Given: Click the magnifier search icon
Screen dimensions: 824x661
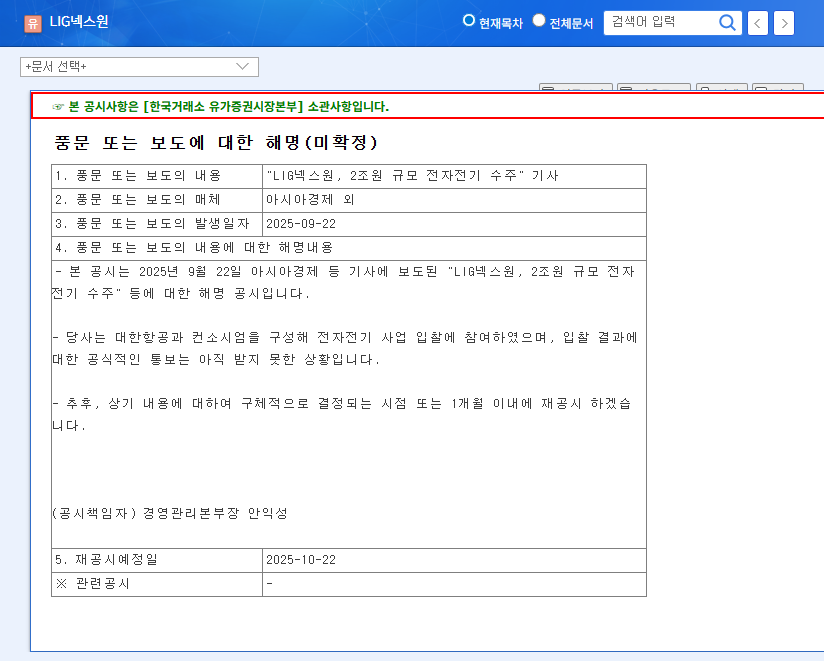Looking at the screenshot, I should (x=727, y=23).
